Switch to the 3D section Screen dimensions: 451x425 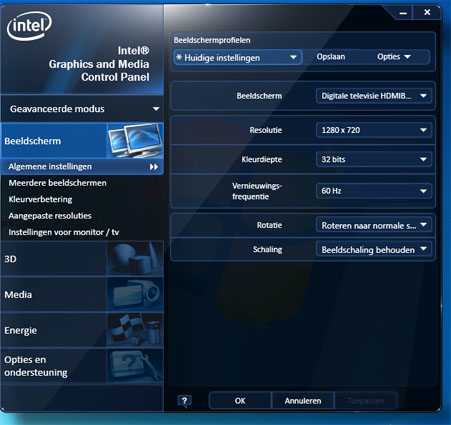82,259
